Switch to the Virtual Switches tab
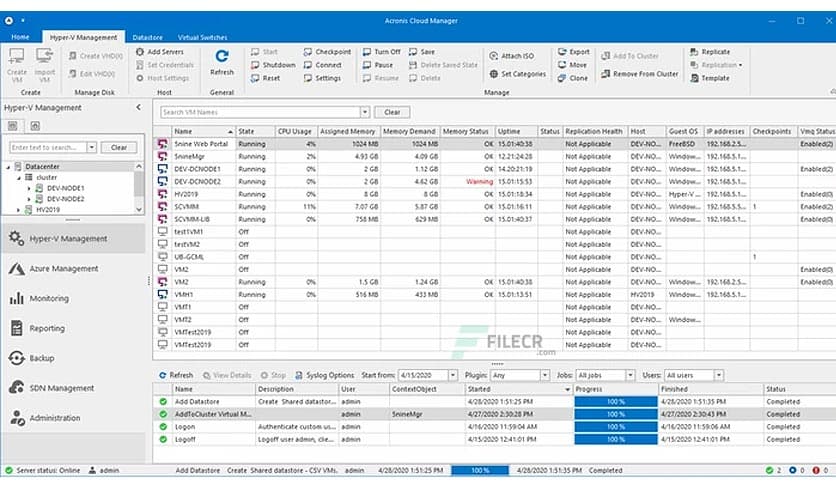The height and width of the screenshot is (484, 836). tap(202, 37)
